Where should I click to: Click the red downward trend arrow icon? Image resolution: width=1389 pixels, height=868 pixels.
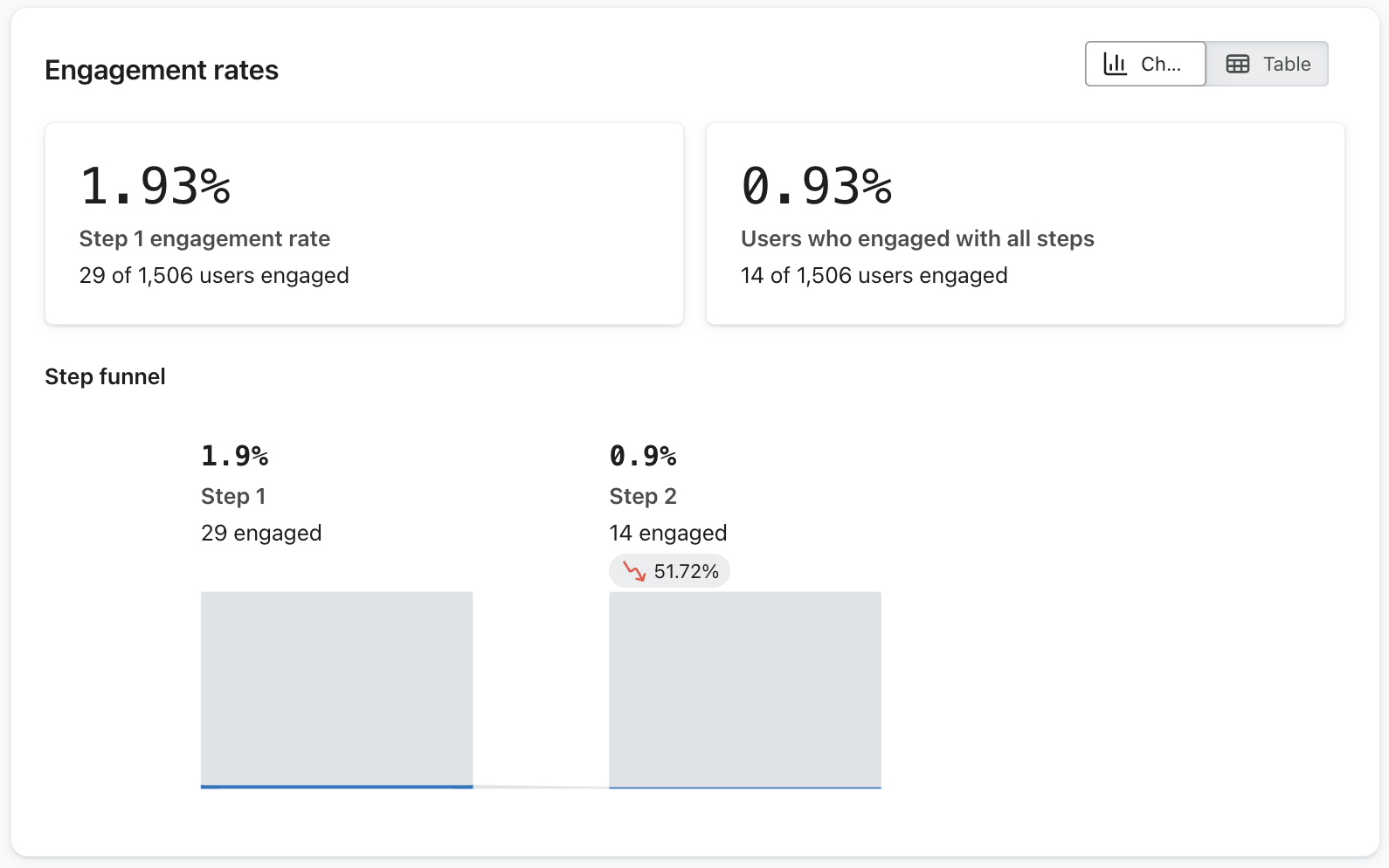[x=634, y=571]
